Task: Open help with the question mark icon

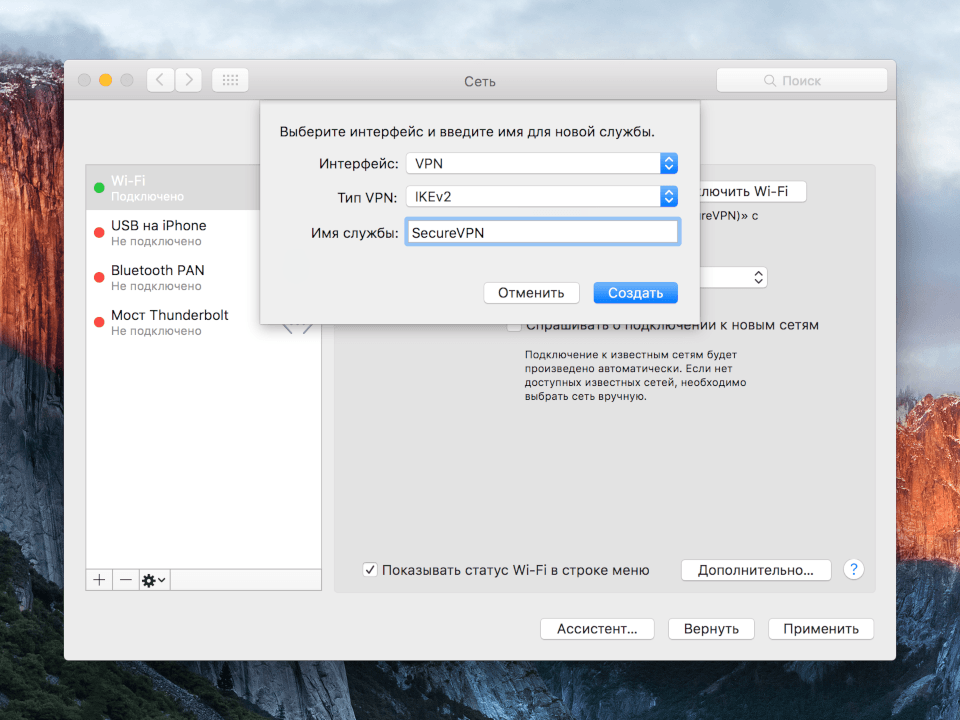Action: click(x=853, y=569)
